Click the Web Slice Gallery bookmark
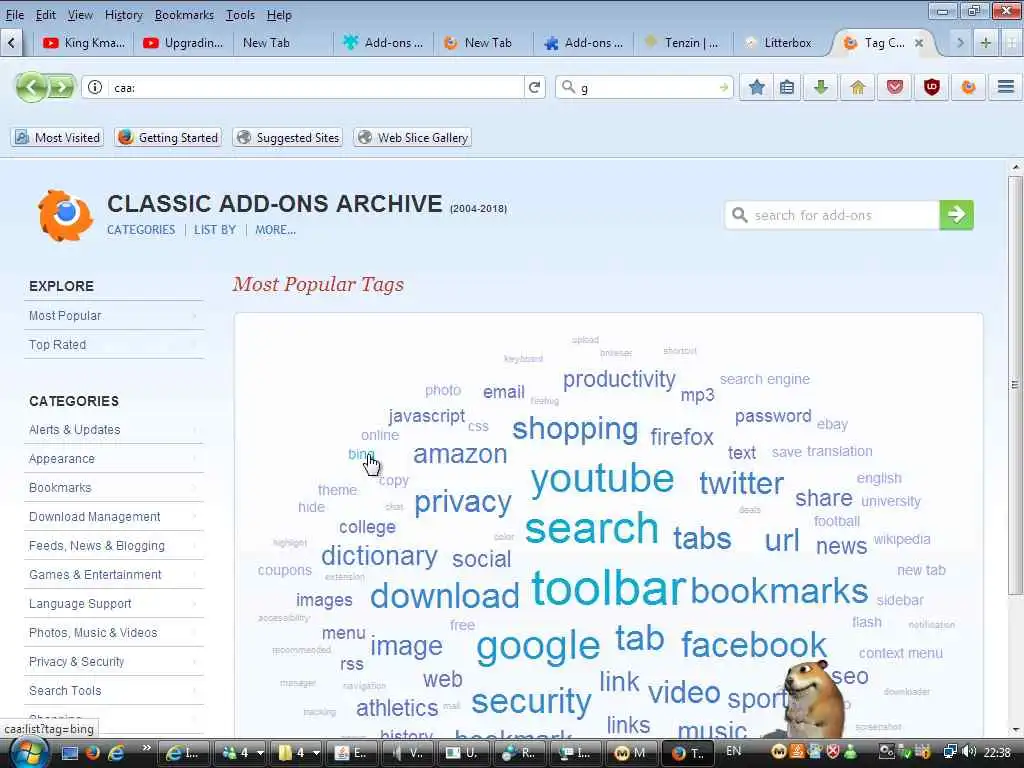This screenshot has height=768, width=1024. click(413, 138)
